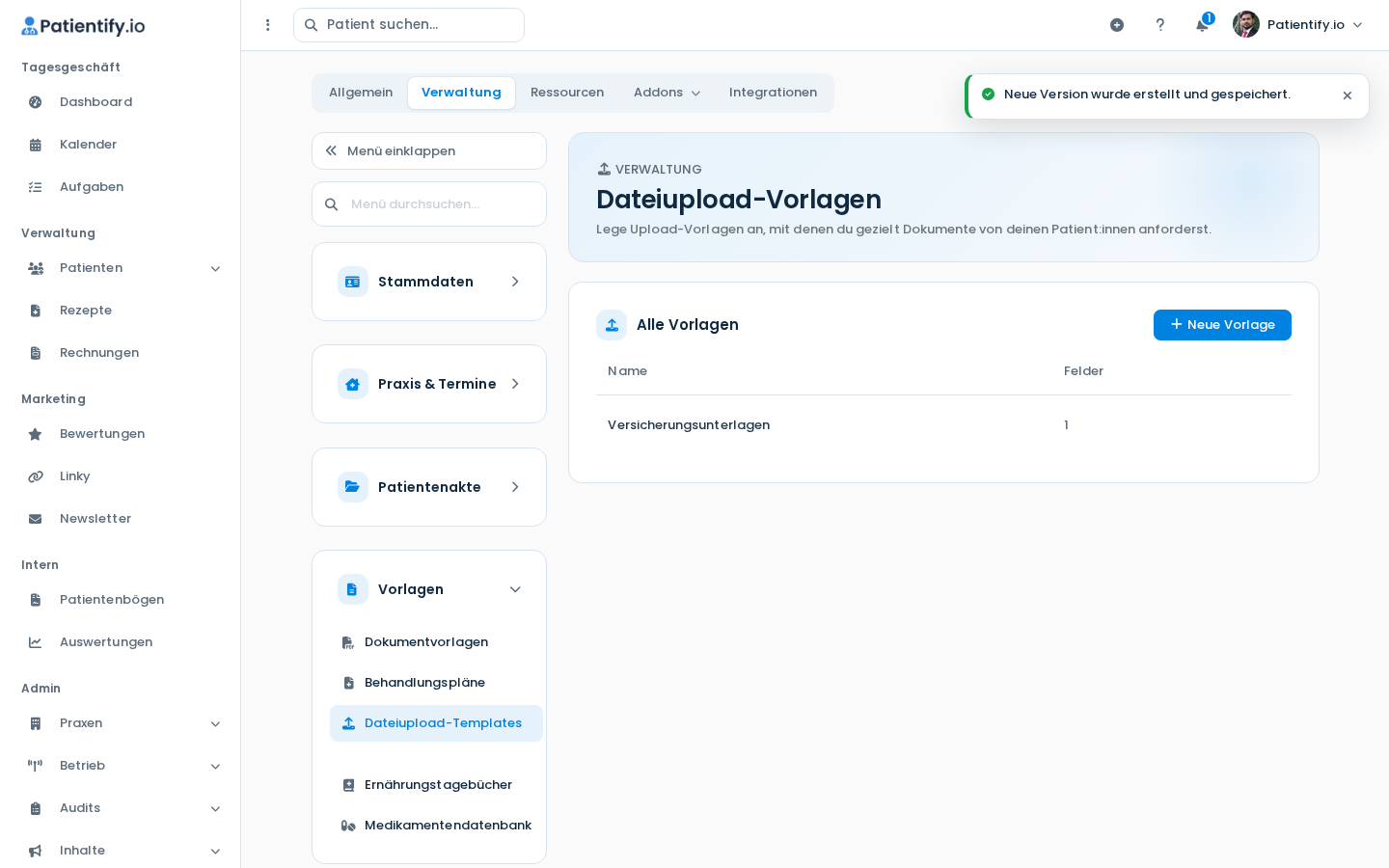1389x868 pixels.
Task: Click the Patientify.io logo
Action: click(x=83, y=26)
